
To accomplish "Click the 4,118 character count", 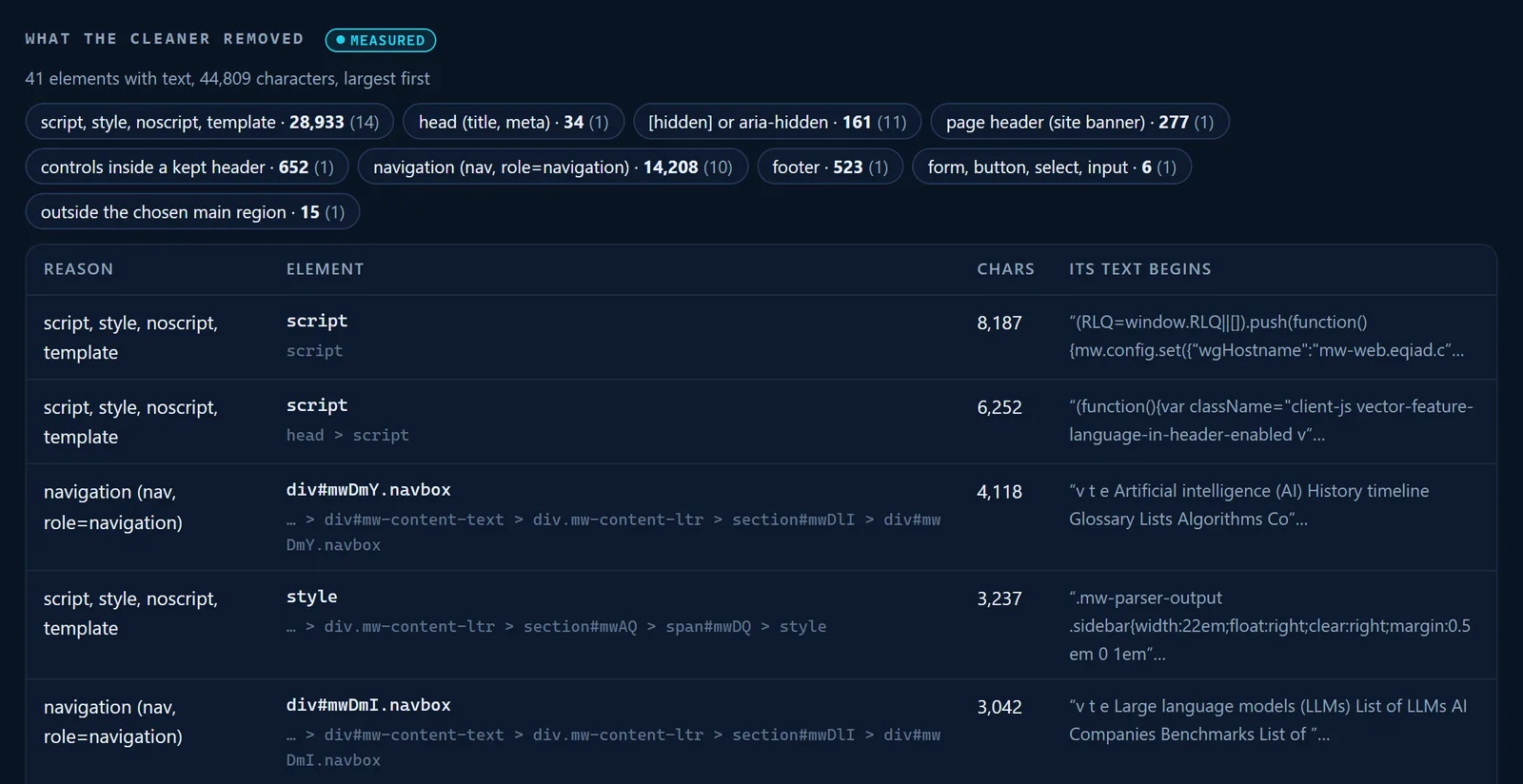I will pyautogui.click(x=999, y=492).
